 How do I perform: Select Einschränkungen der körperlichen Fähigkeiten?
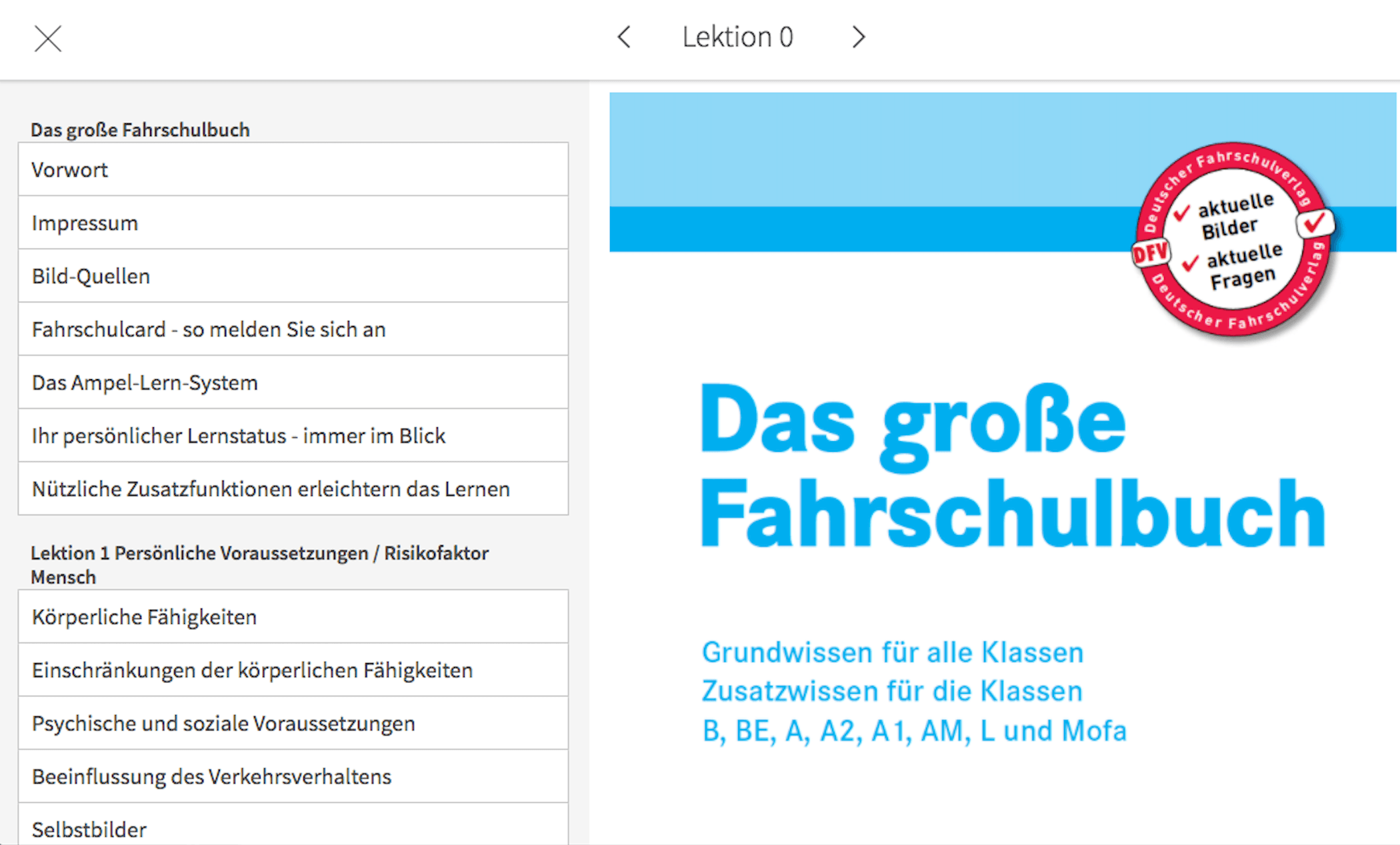293,670
